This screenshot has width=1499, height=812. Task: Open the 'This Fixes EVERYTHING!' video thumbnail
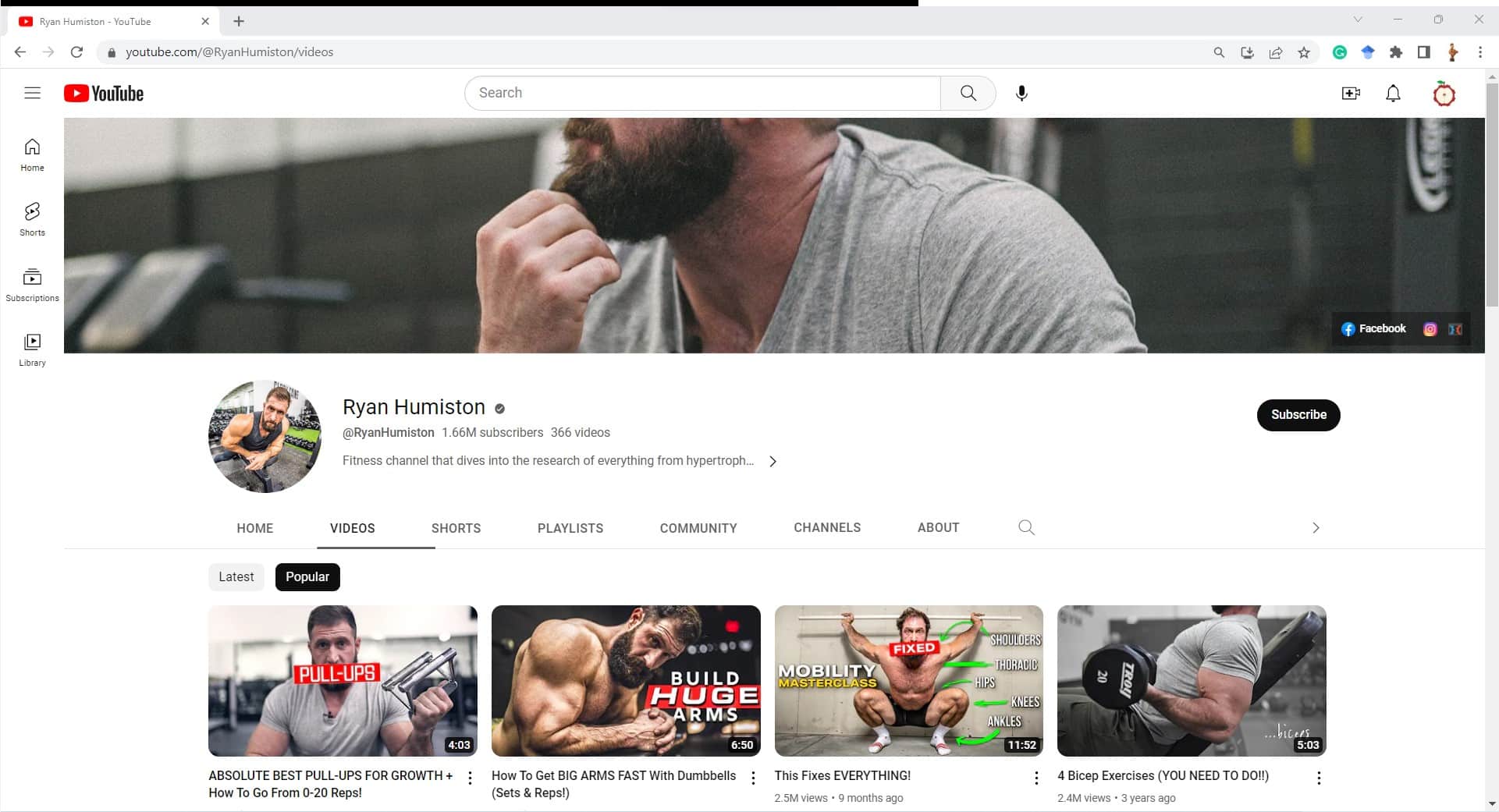(x=908, y=680)
